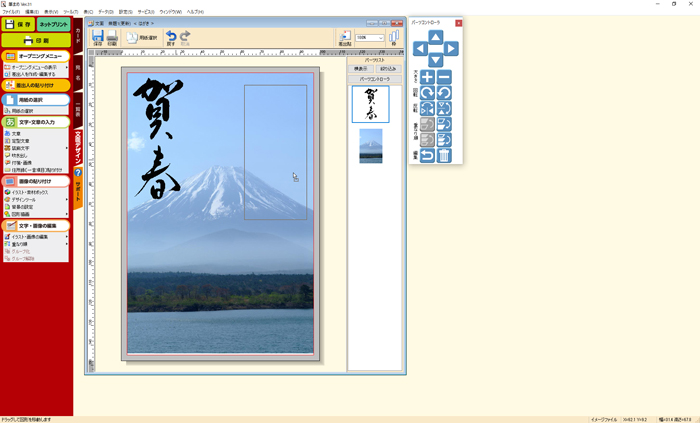This screenshot has height=423, width=700.
Task: Open the 100% zoom dropdown
Action: coord(380,38)
